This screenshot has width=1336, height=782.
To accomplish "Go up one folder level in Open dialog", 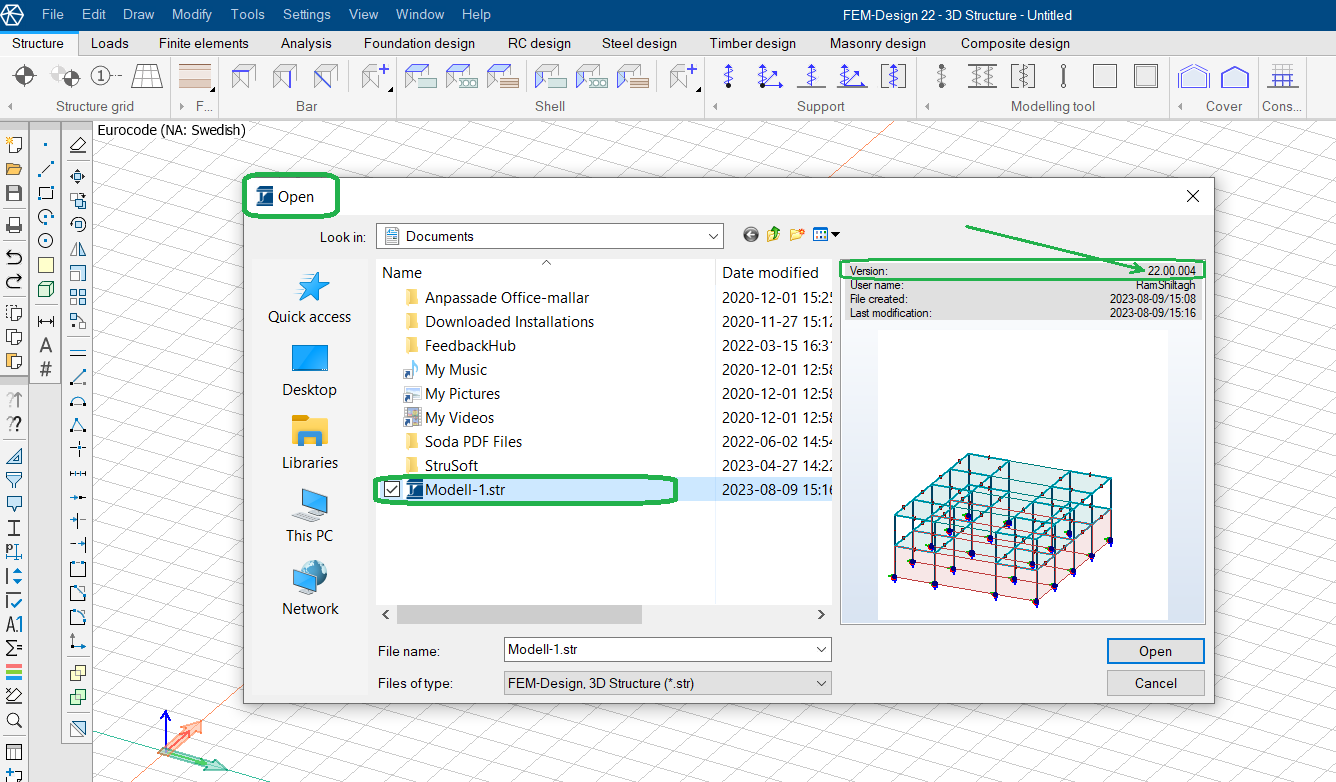I will coord(773,235).
